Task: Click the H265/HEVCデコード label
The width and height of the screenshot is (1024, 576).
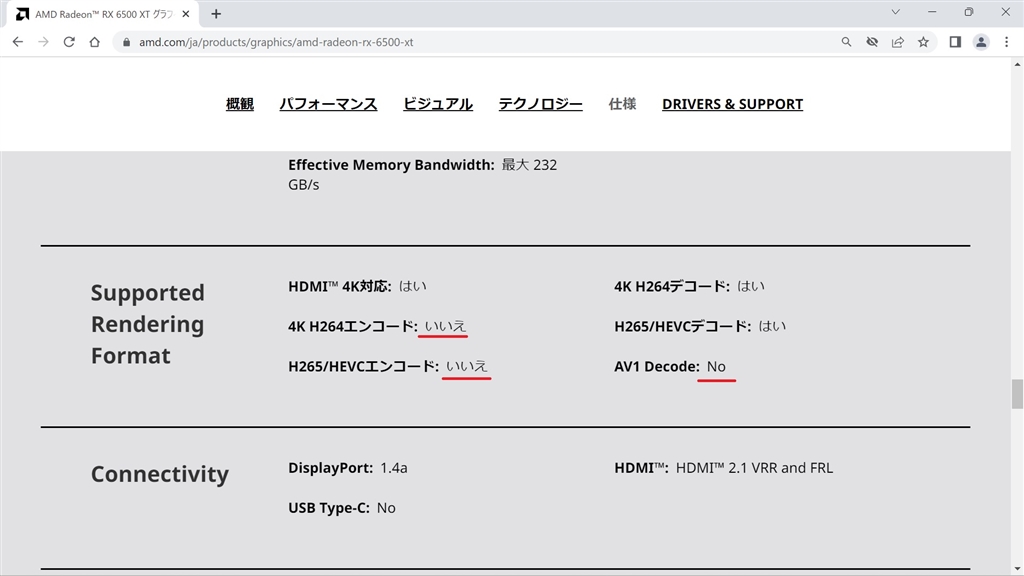Action: (682, 326)
